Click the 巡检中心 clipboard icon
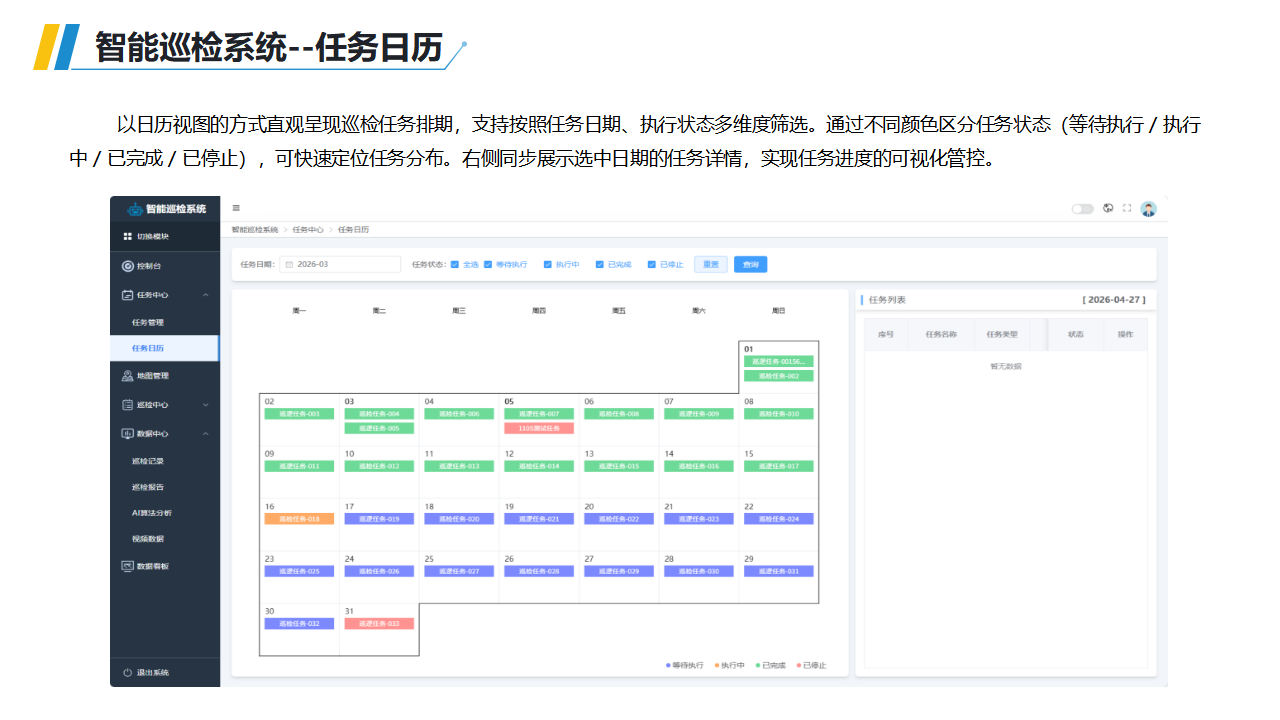Screen dimensions: 1280x720 click(x=127, y=405)
